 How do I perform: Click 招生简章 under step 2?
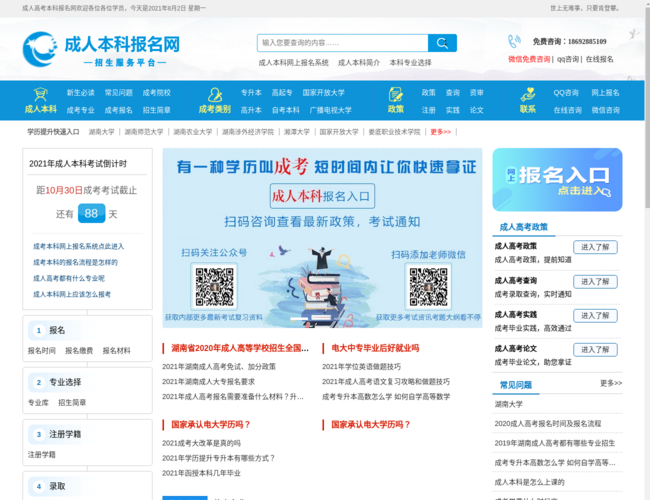[x=72, y=403]
